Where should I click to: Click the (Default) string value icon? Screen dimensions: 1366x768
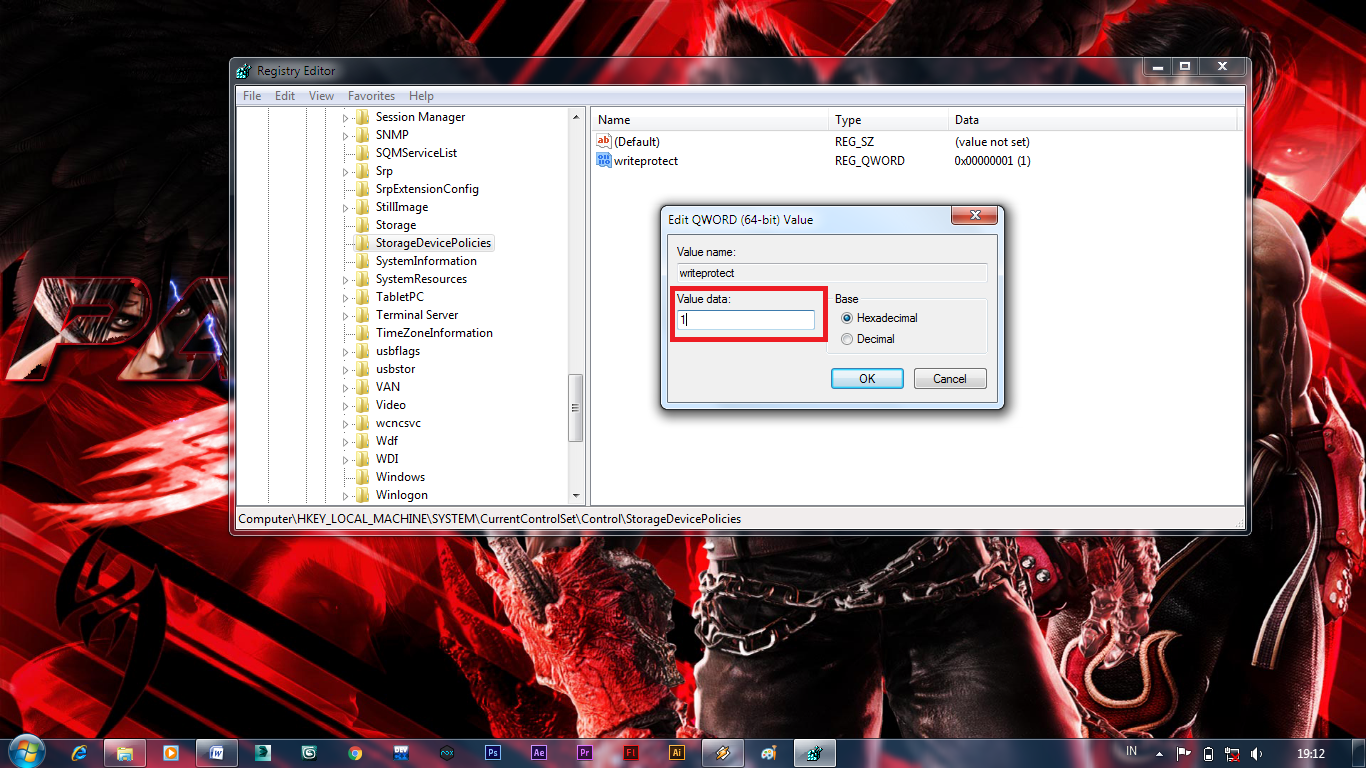(603, 142)
